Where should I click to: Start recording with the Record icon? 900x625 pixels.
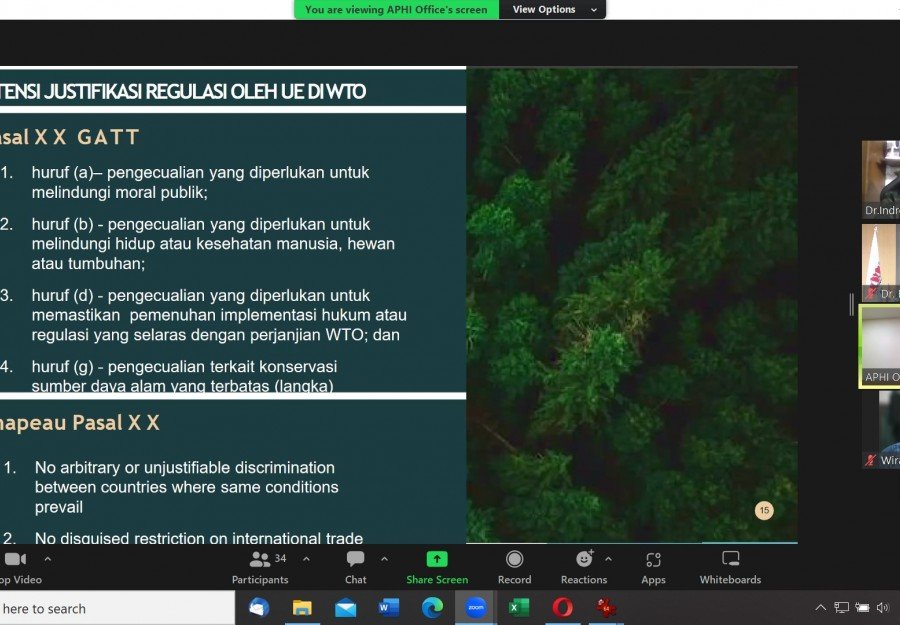pos(514,559)
